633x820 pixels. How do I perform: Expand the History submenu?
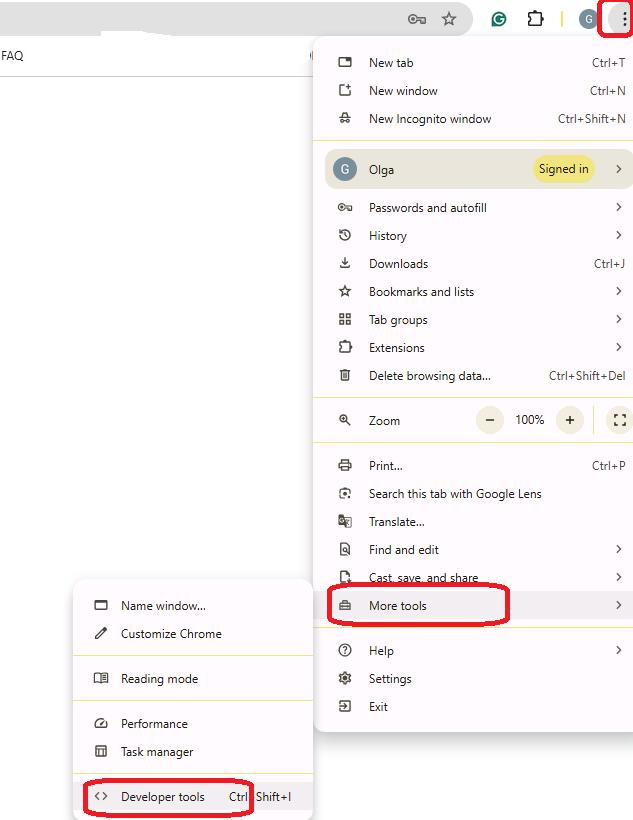(388, 236)
